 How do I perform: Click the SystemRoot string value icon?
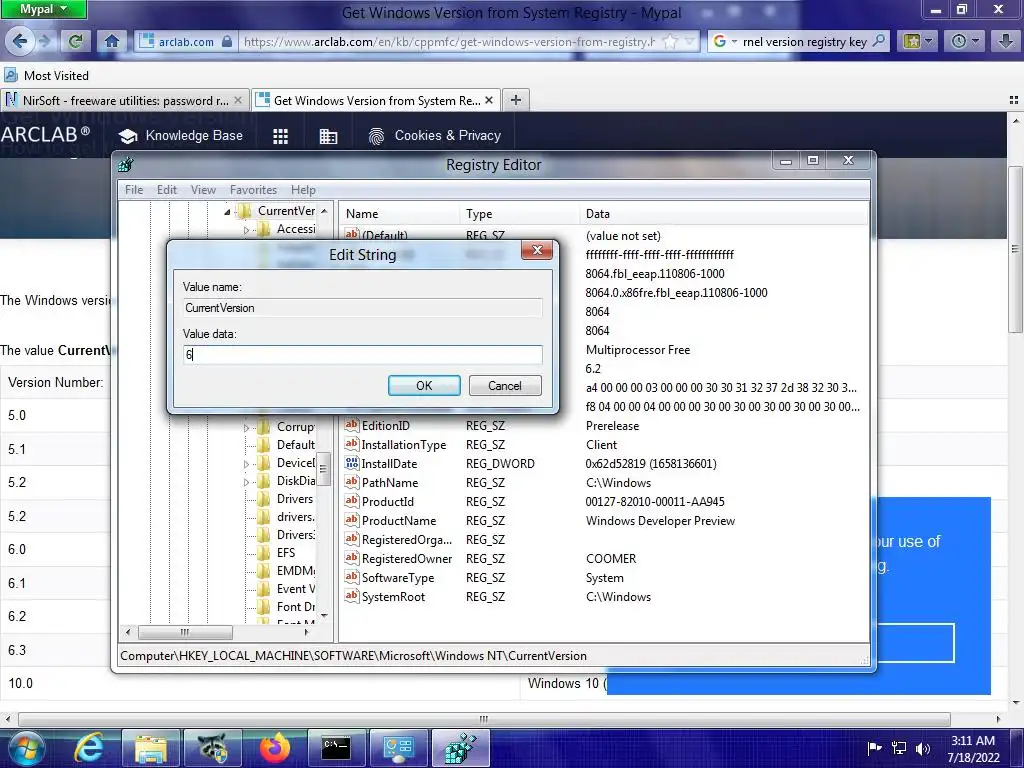[x=352, y=596]
